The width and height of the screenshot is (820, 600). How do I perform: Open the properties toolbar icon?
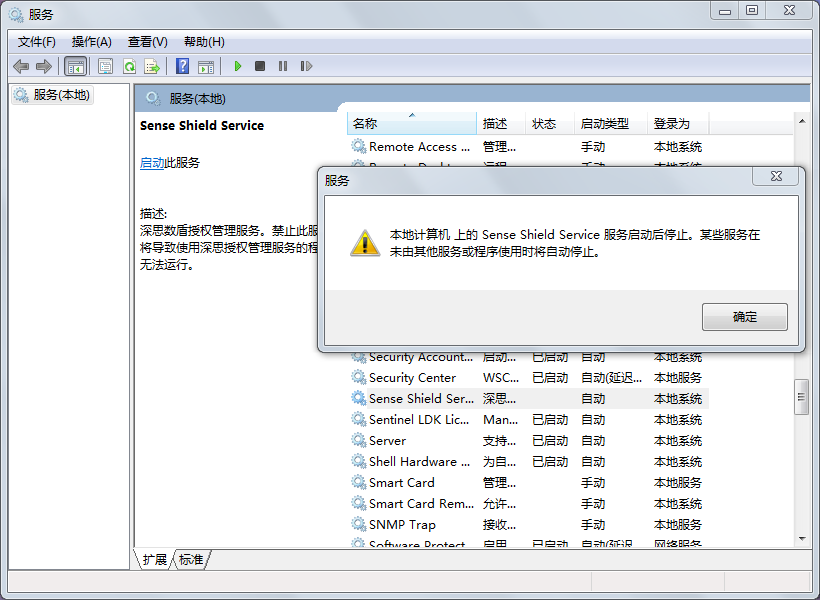[106, 66]
